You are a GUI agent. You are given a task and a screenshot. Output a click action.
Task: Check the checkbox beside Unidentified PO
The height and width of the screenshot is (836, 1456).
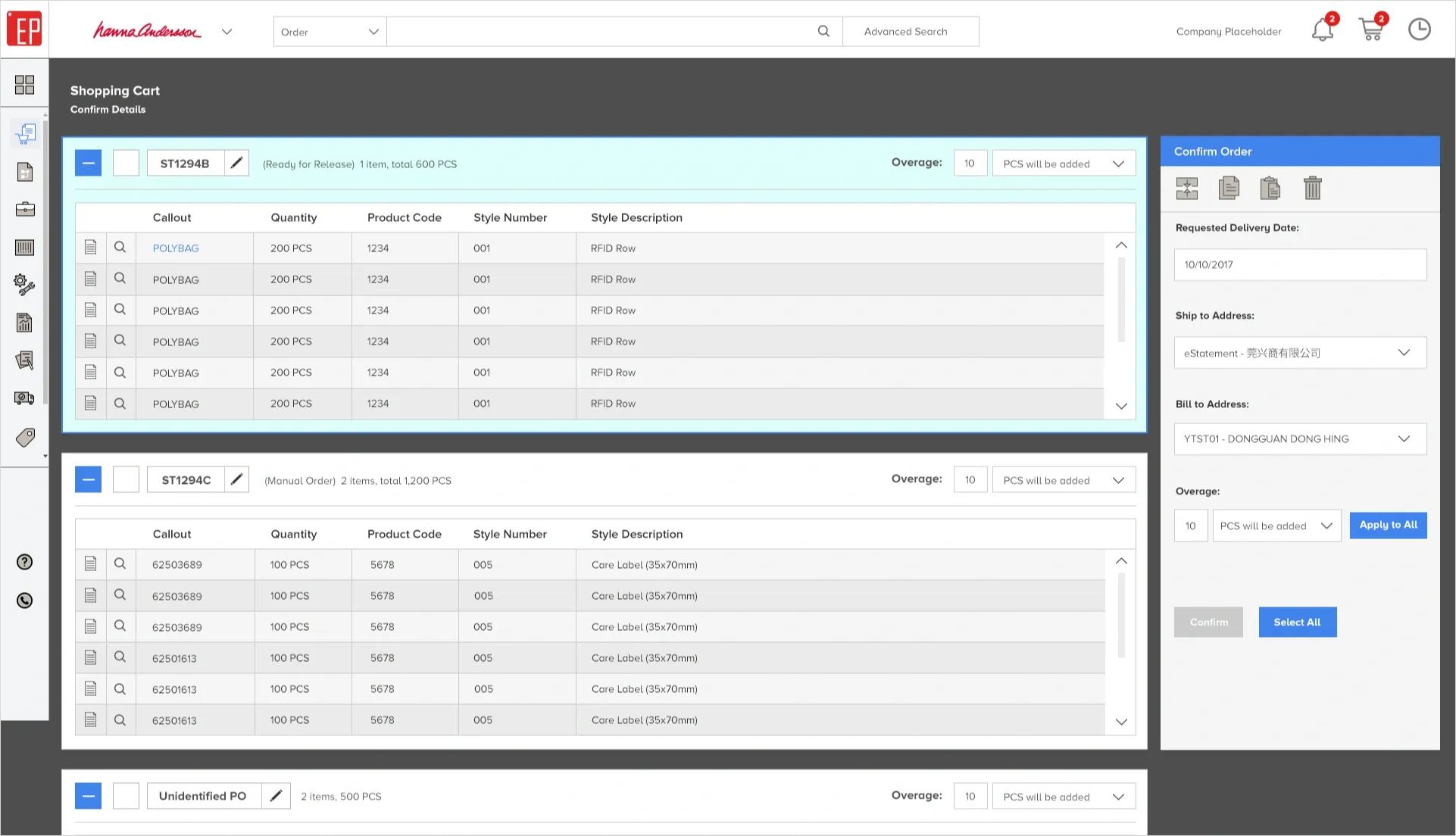coord(126,796)
